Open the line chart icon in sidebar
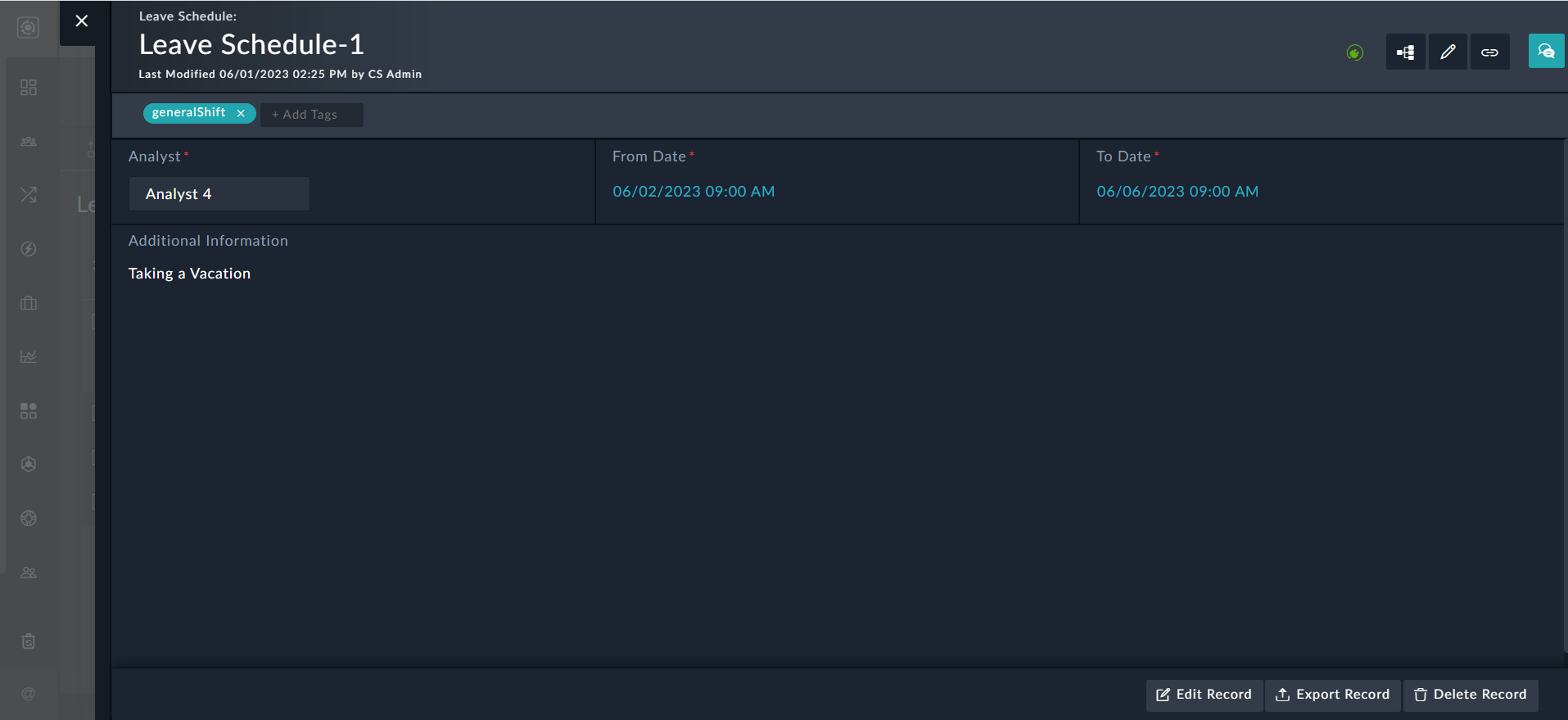Screen dimensions: 1568x720 click(29, 357)
